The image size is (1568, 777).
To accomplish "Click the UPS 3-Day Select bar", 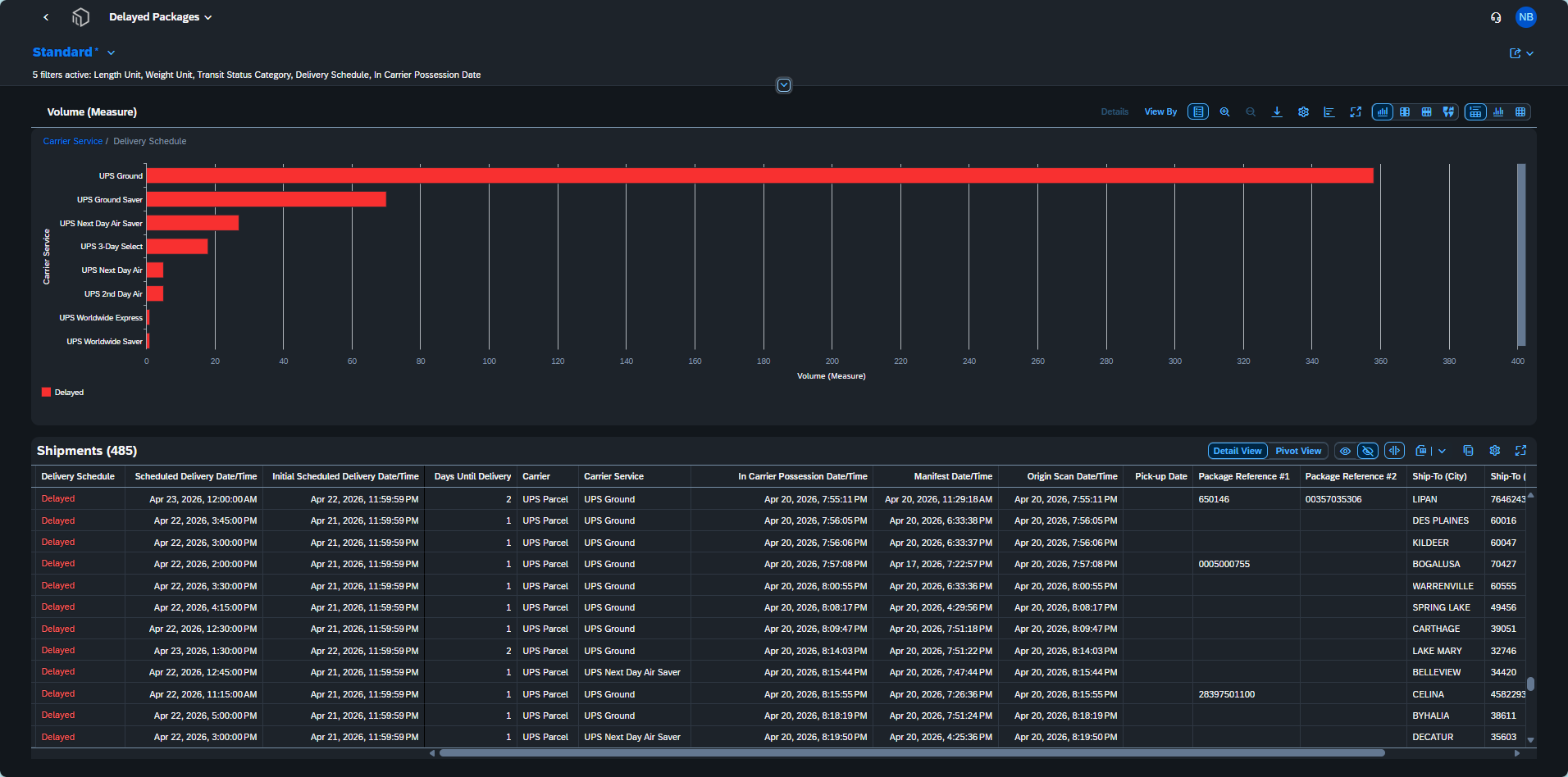I will [x=177, y=247].
